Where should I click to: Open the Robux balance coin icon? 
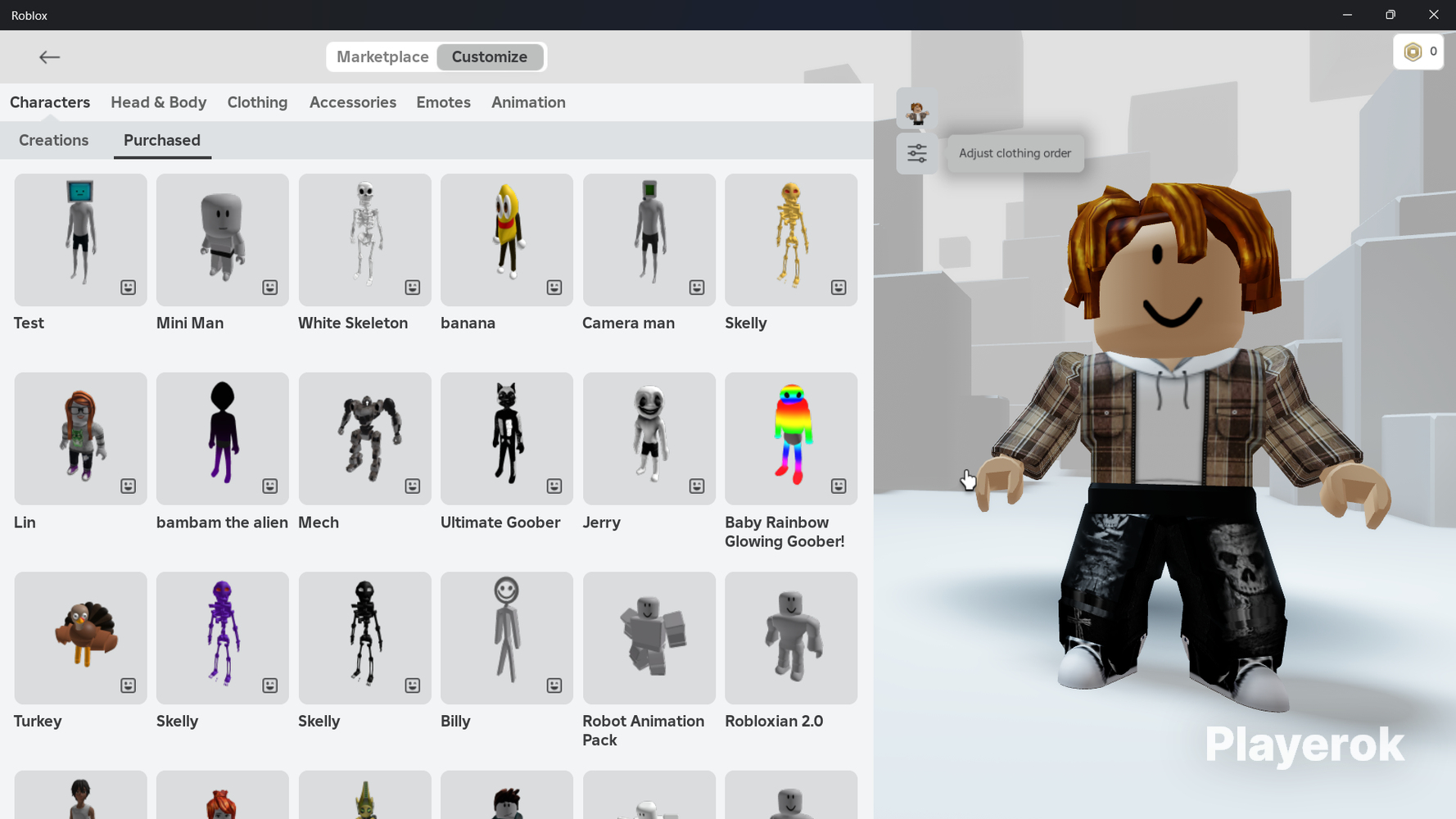point(1413,52)
